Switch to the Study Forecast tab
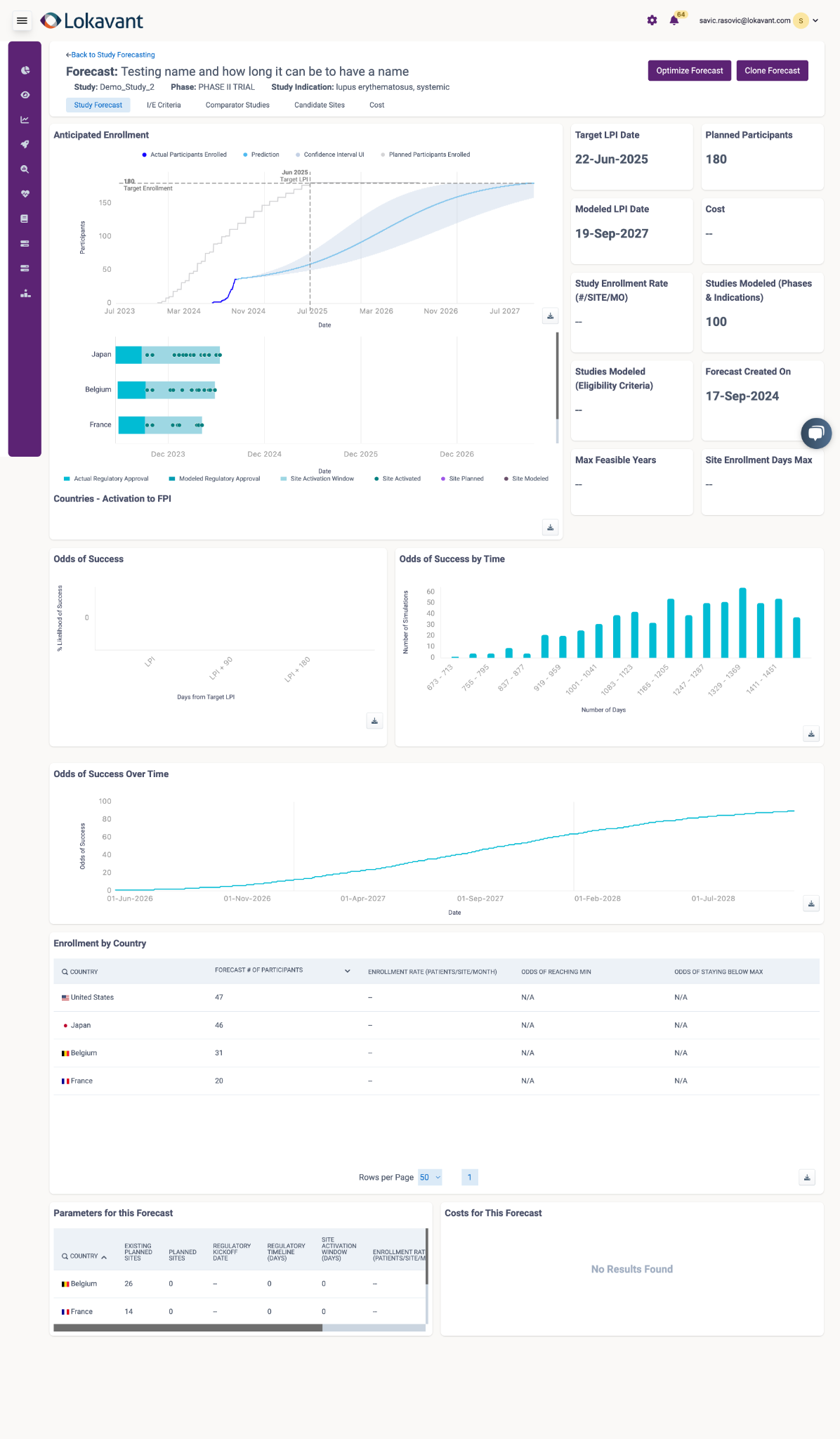Screen dimensions: 840x1439 (98, 105)
